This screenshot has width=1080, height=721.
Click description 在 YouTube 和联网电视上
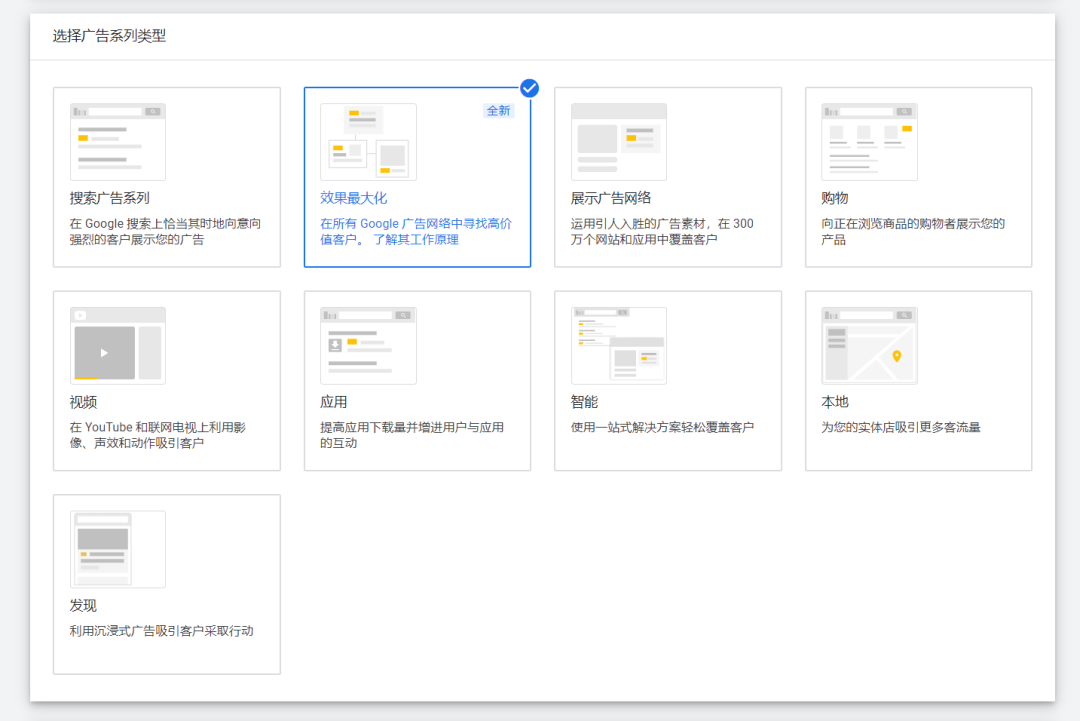[x=158, y=435]
